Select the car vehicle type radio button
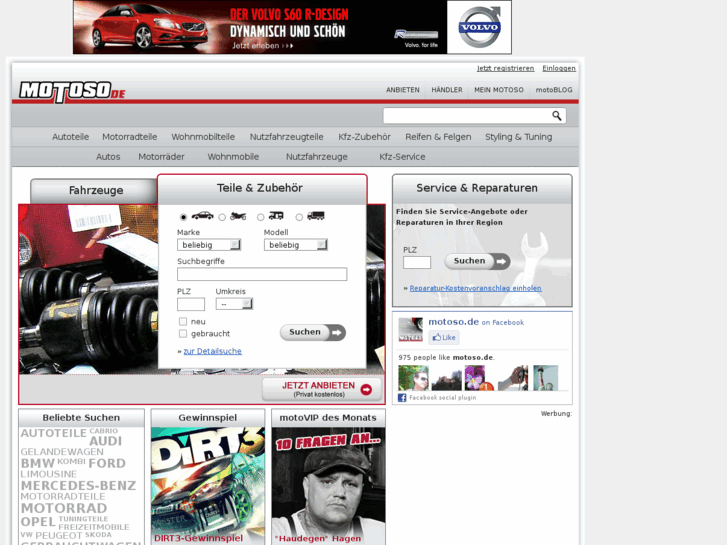This screenshot has height=545, width=727. pyautogui.click(x=183, y=217)
